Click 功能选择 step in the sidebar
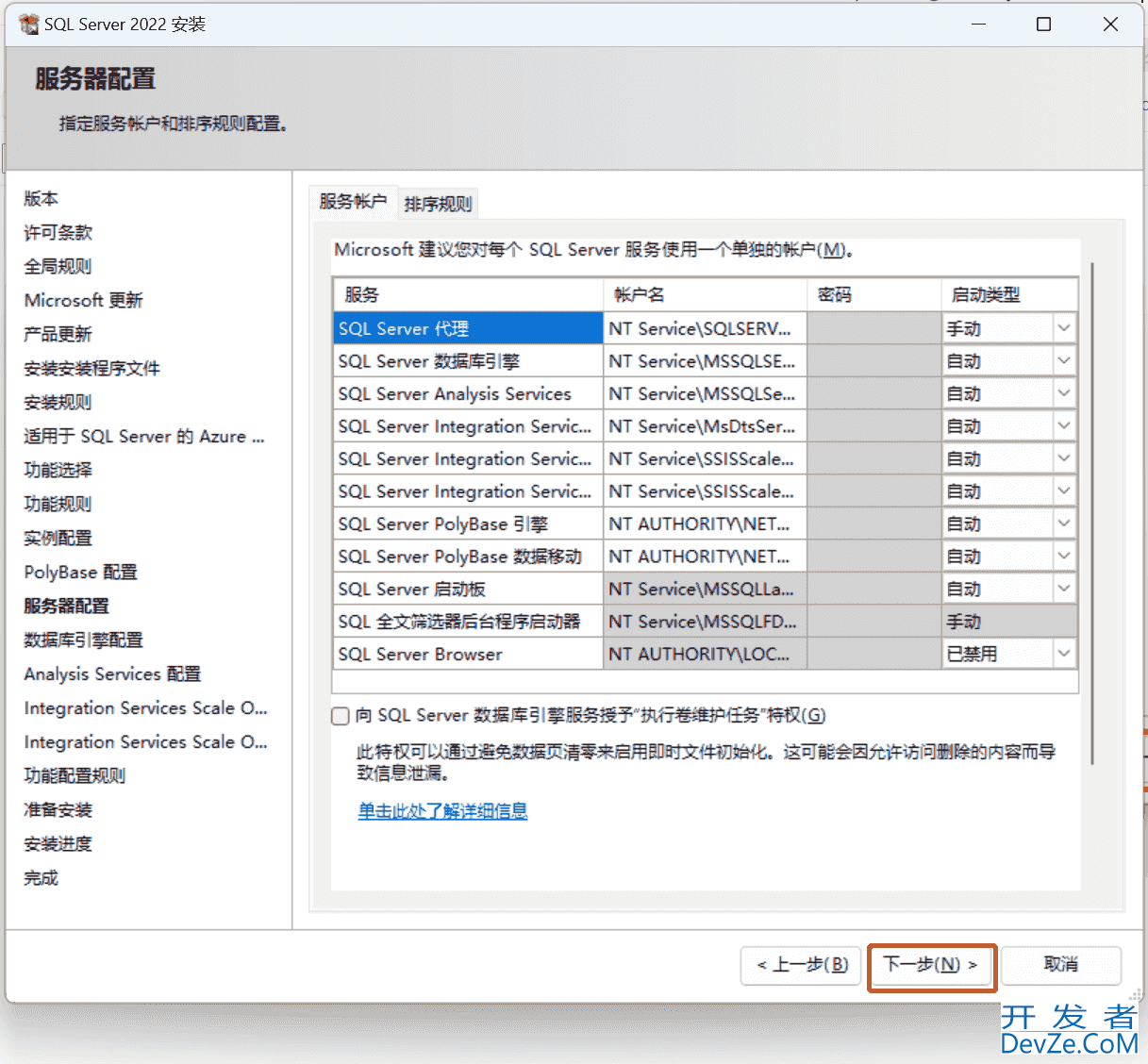 (58, 470)
